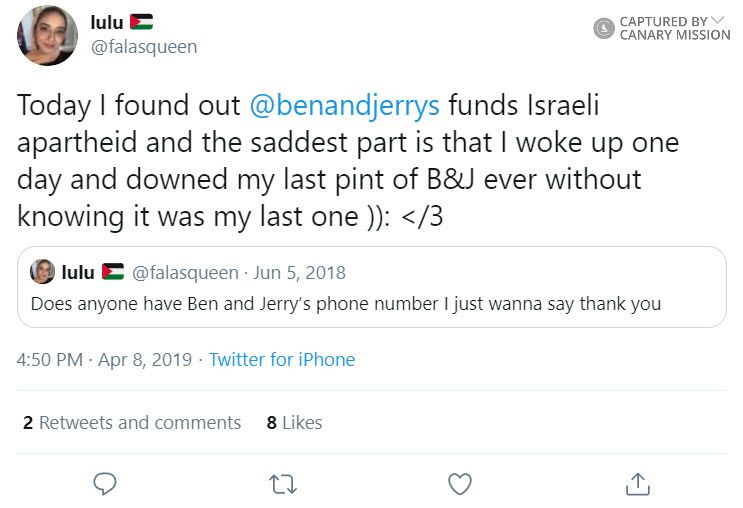Click Palestinian flag emoji beside lulu name
This screenshot has width=743, height=508.
pyautogui.click(x=141, y=22)
